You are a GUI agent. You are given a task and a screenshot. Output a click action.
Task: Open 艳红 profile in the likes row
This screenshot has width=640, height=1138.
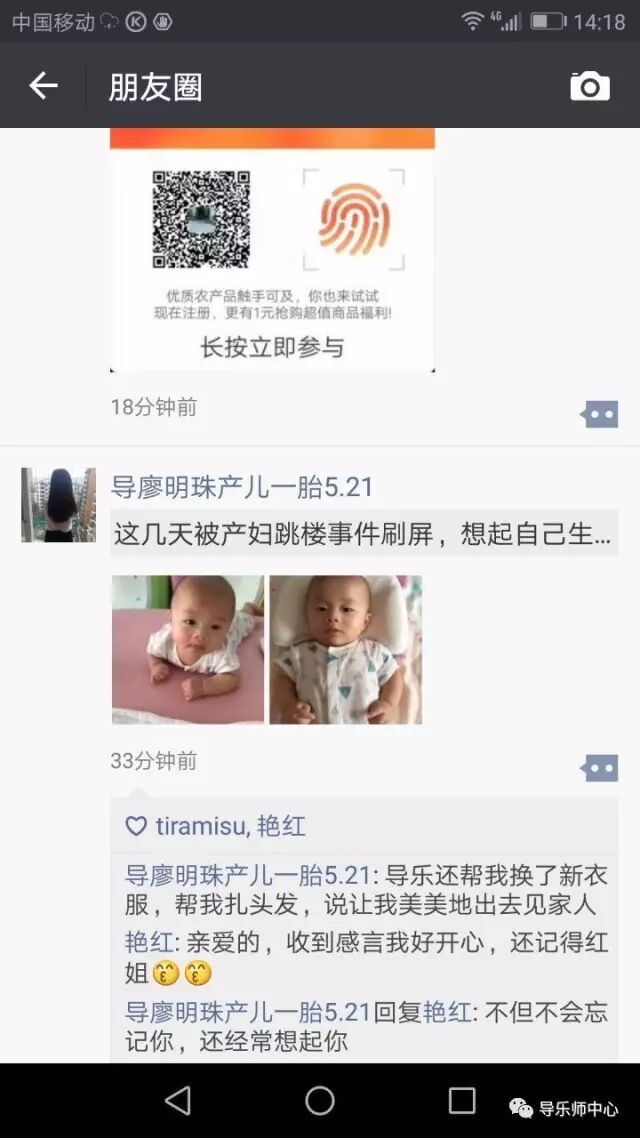(x=282, y=826)
